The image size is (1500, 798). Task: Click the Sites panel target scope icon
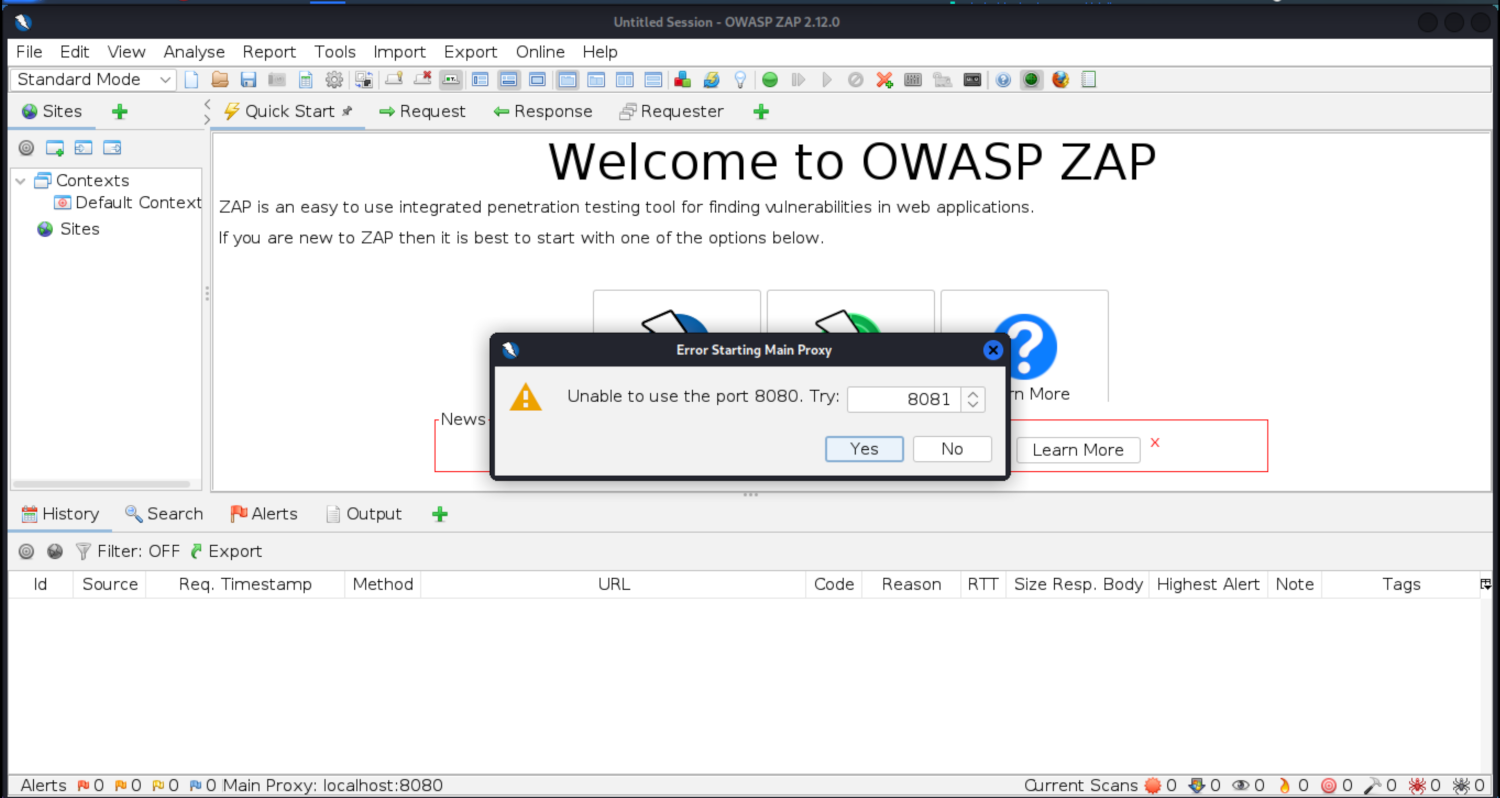point(26,148)
